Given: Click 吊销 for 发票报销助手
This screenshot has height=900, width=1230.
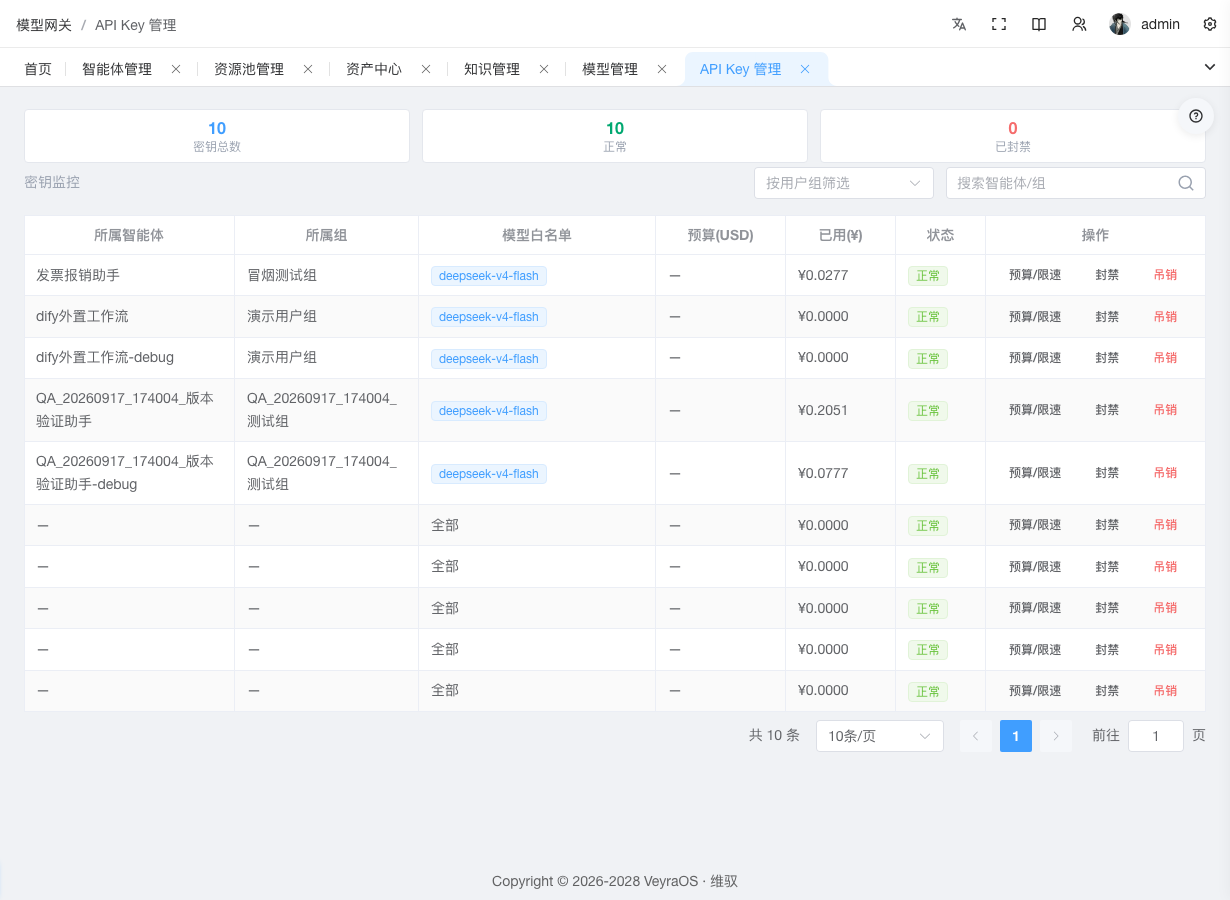Looking at the screenshot, I should coord(1165,275).
